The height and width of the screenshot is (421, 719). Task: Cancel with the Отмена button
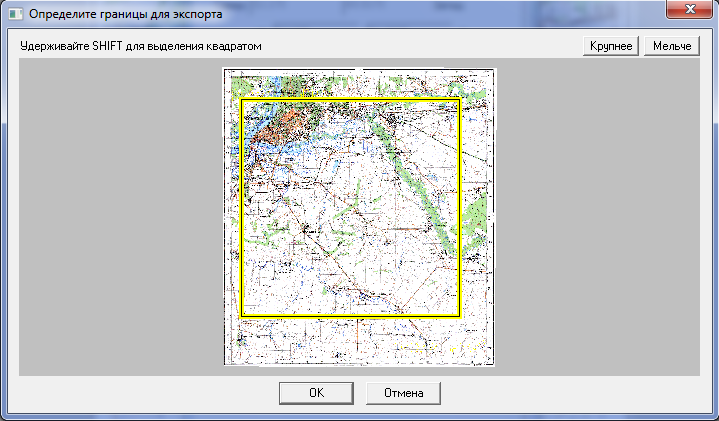pos(404,393)
